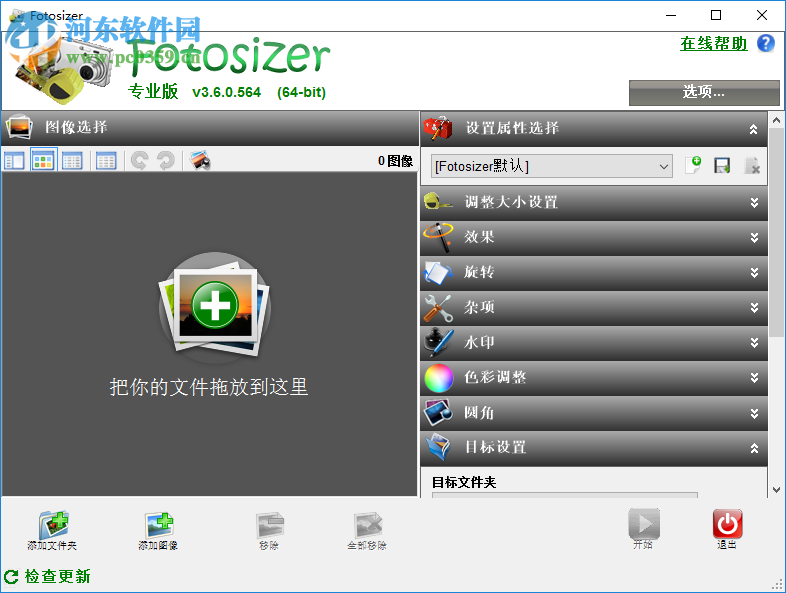This screenshot has width=786, height=593.
Task: Click the settings panel scrollbar down arrow
Action: point(776,489)
